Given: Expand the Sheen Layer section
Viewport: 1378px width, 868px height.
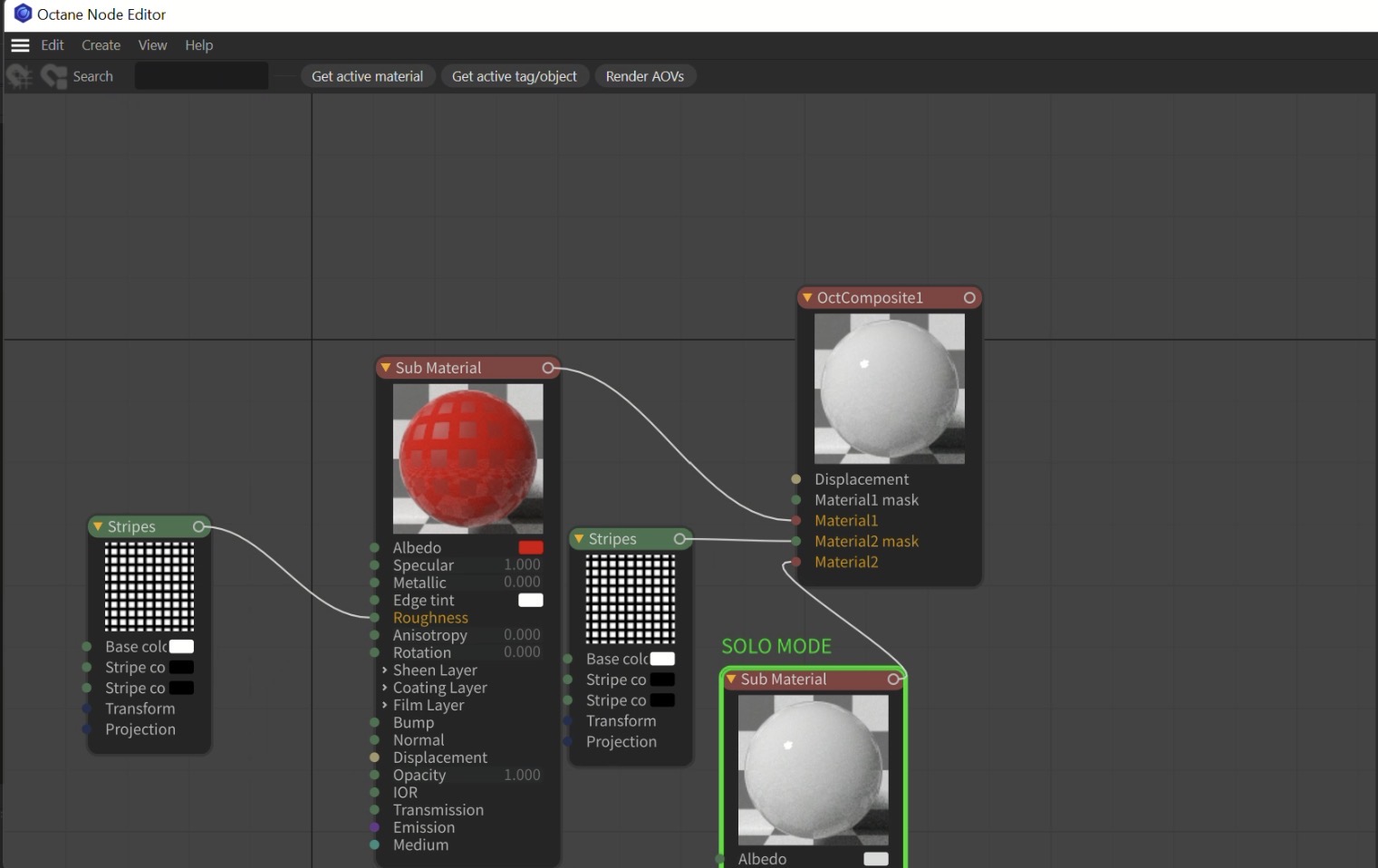Looking at the screenshot, I should (x=385, y=670).
